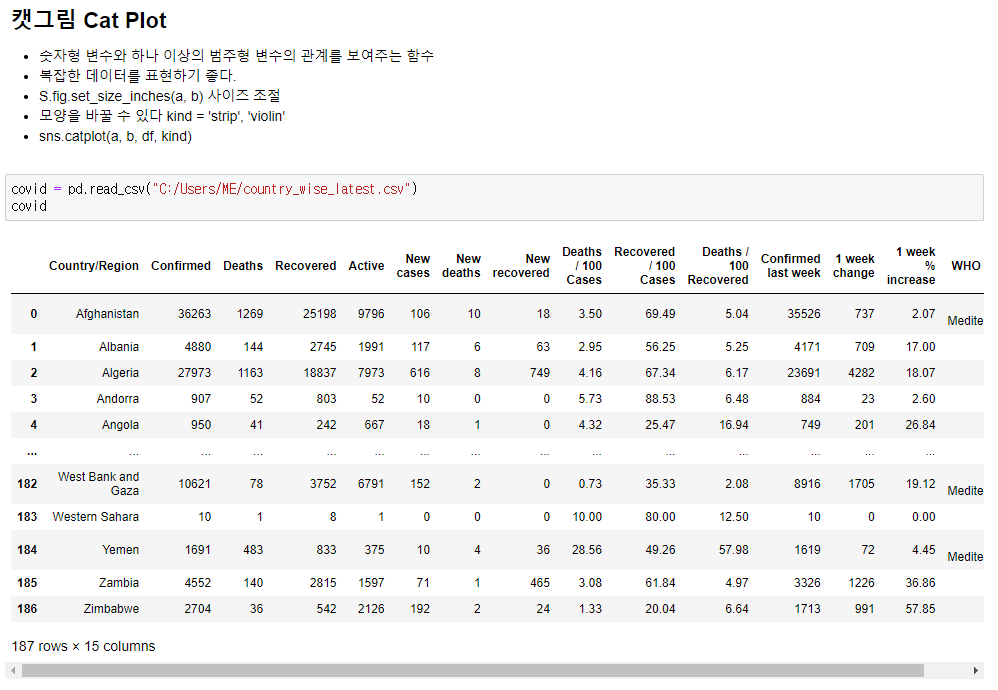Click the 'Albania' country cell

(x=118, y=347)
